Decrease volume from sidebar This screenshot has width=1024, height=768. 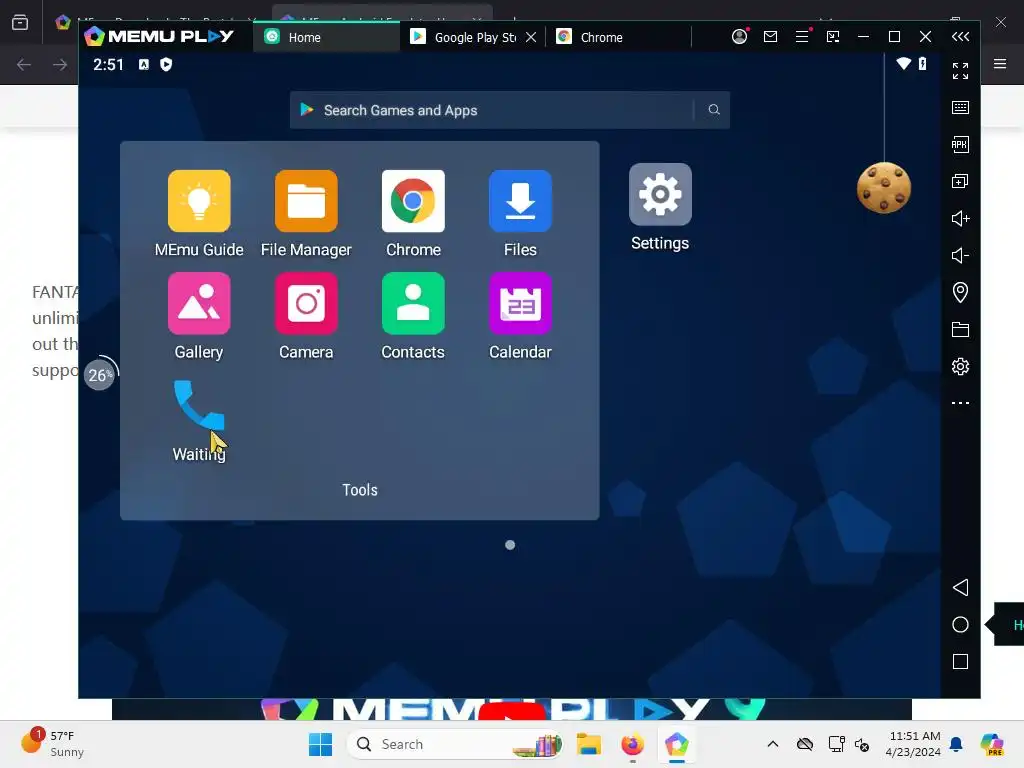pos(960,255)
